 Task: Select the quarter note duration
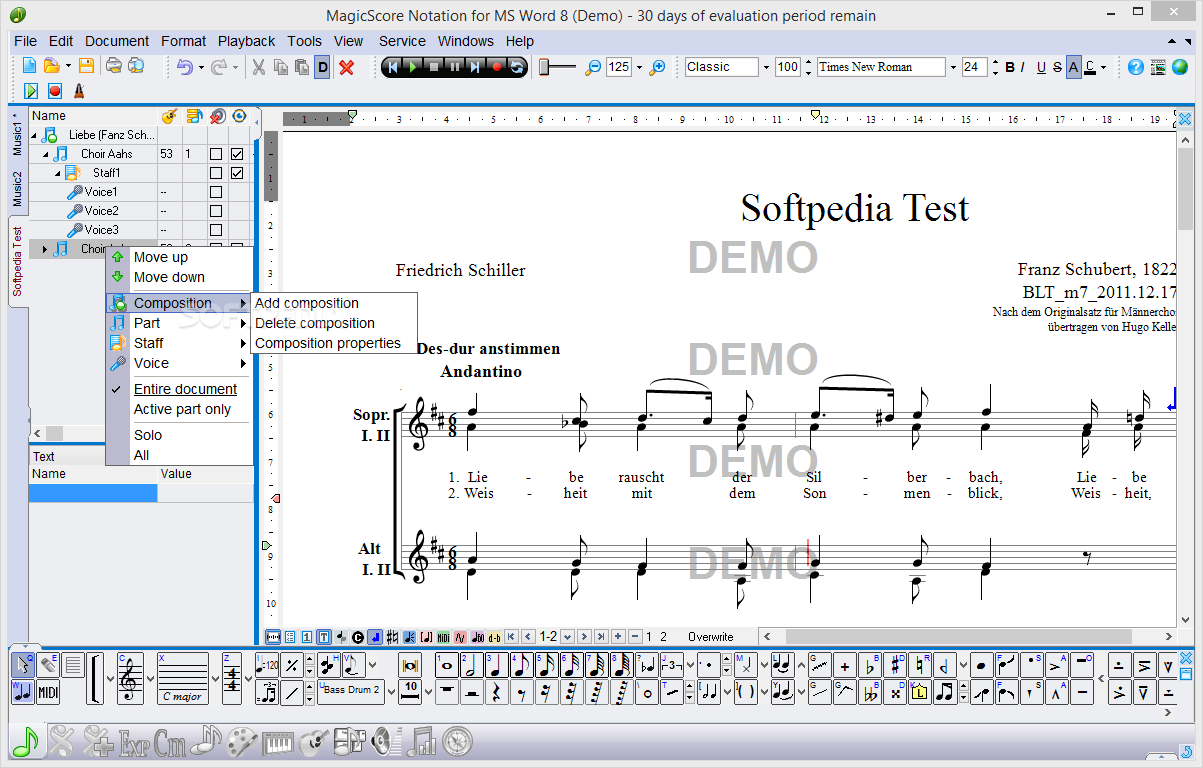tap(497, 665)
